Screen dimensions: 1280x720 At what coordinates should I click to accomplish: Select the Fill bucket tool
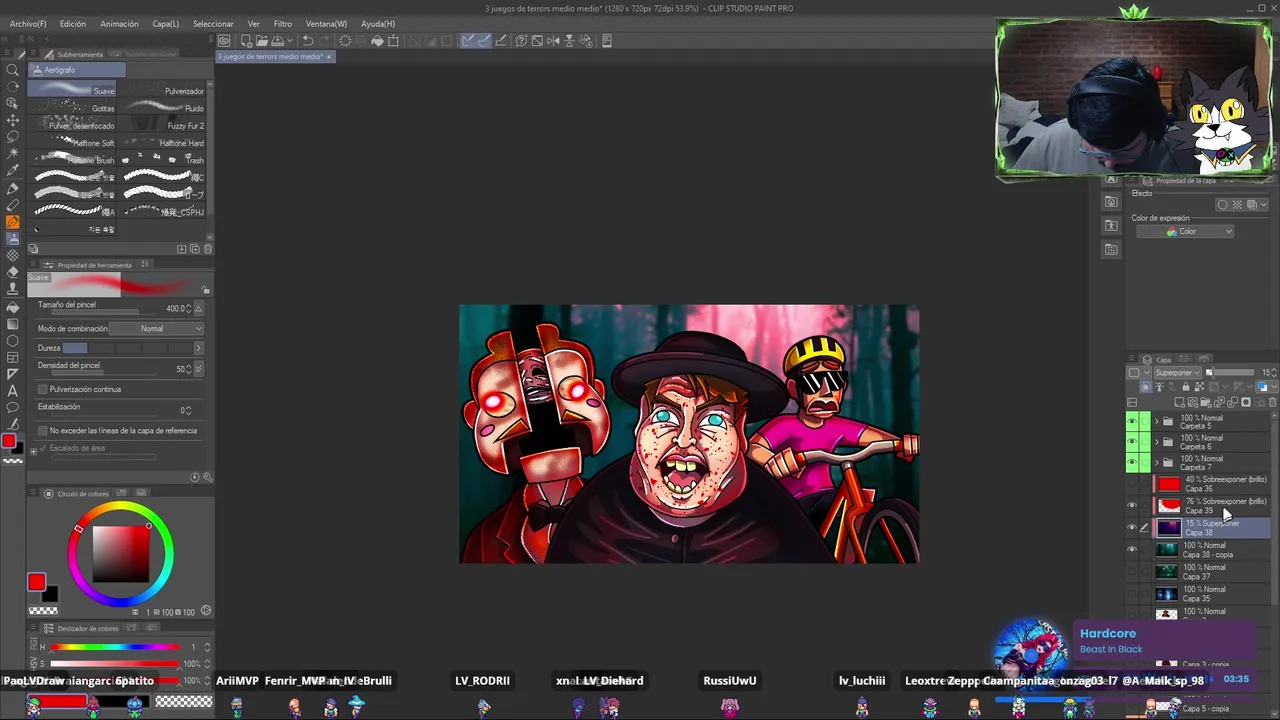click(x=13, y=307)
